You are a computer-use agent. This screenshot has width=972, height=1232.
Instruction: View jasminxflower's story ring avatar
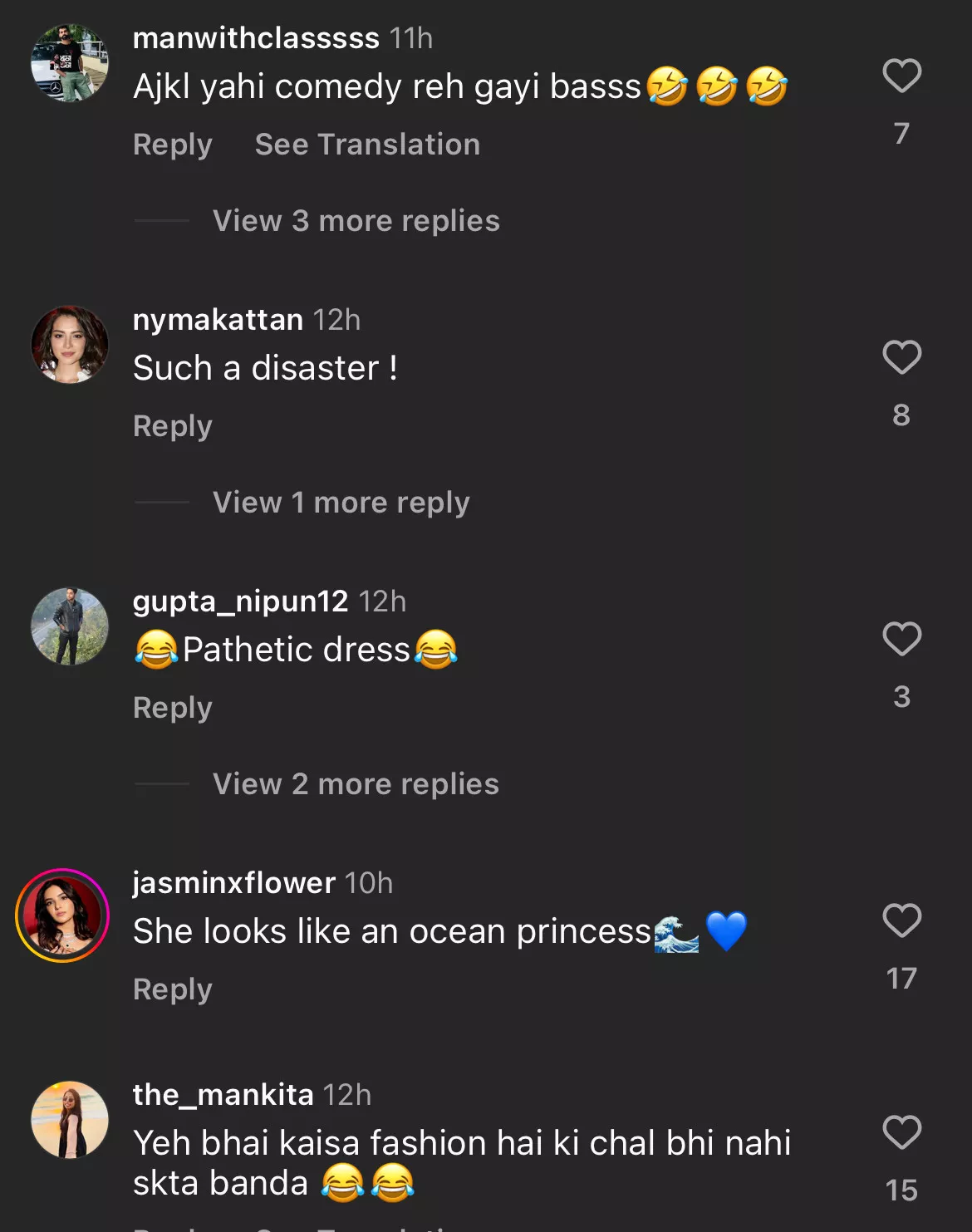tap(62, 915)
